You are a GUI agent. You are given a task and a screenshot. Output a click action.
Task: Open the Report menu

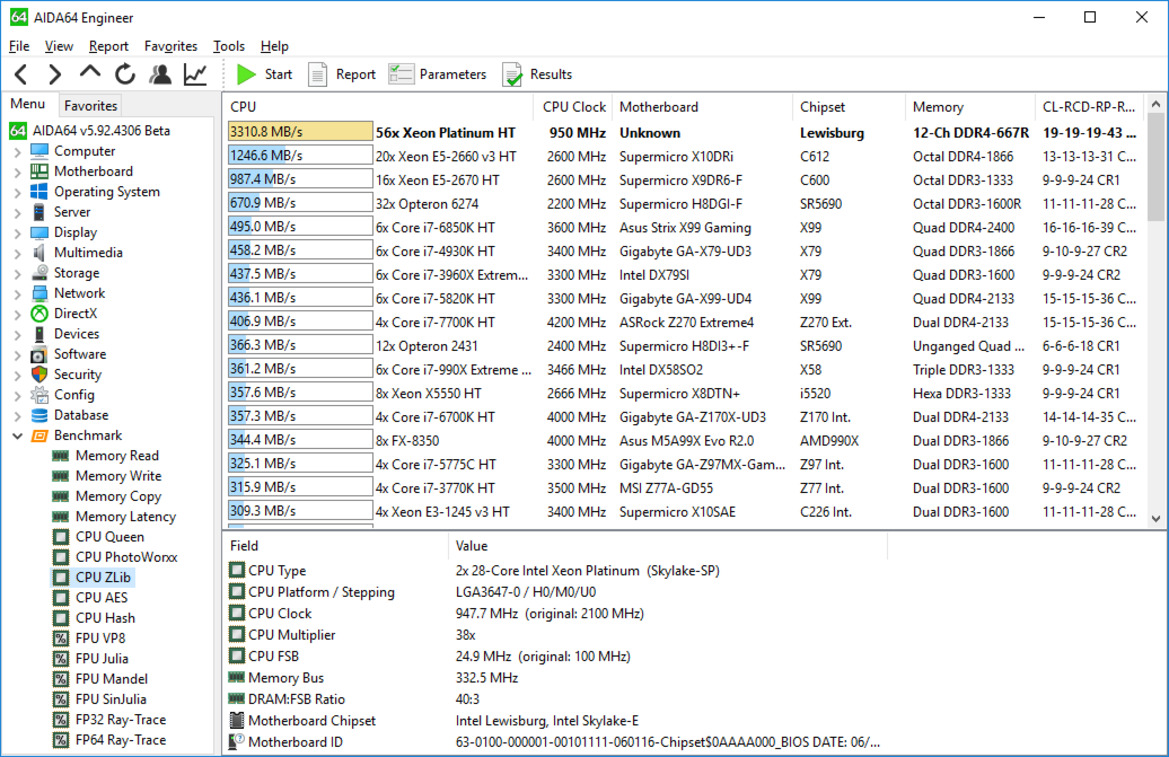click(x=108, y=46)
